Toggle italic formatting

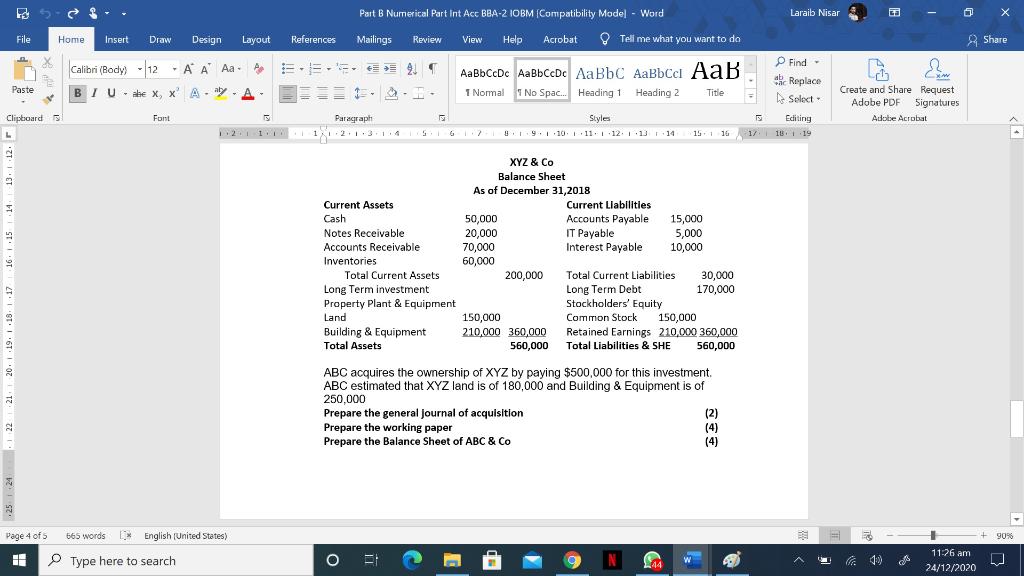point(94,93)
